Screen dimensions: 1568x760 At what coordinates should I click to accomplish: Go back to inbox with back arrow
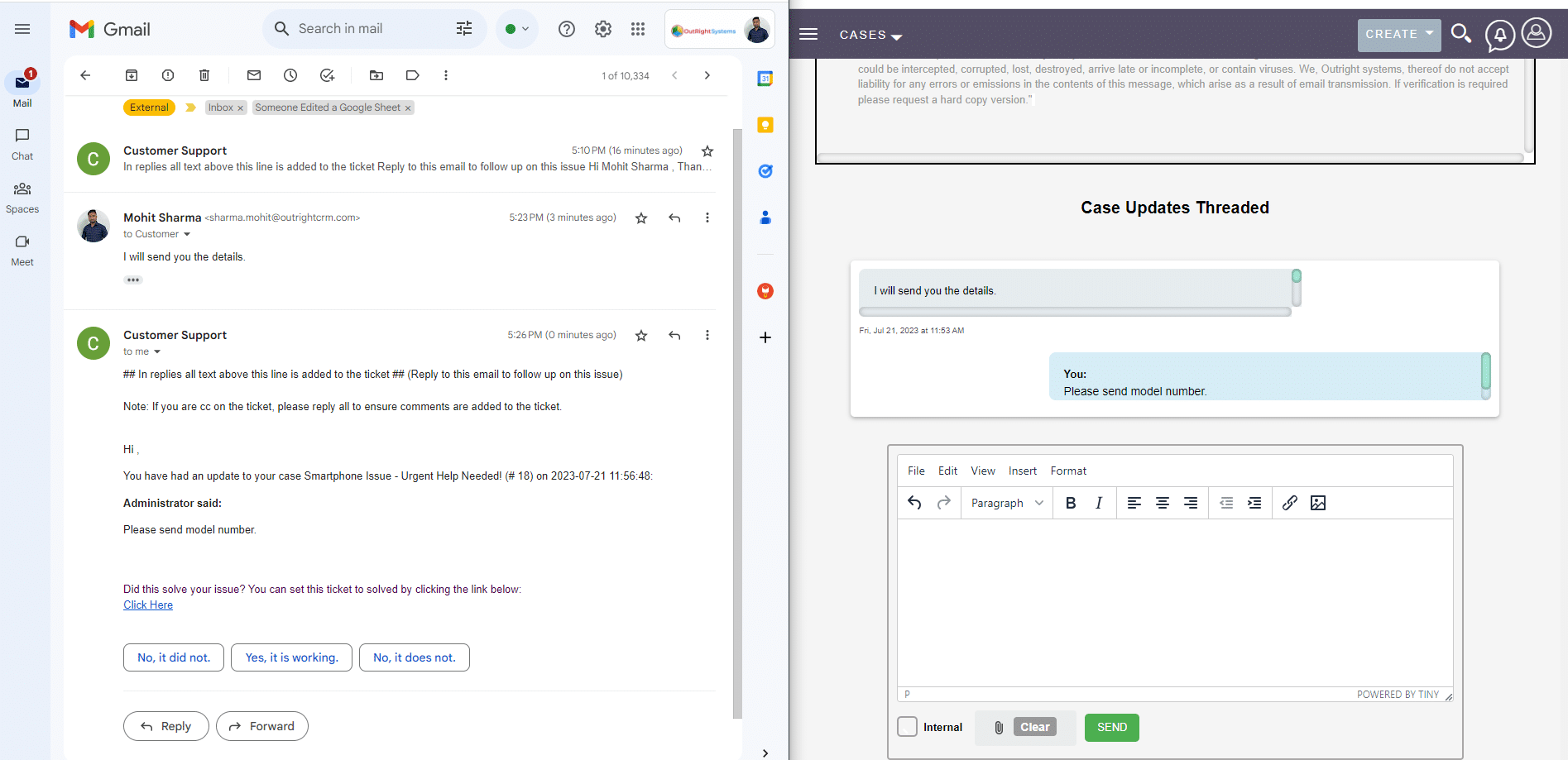85,75
